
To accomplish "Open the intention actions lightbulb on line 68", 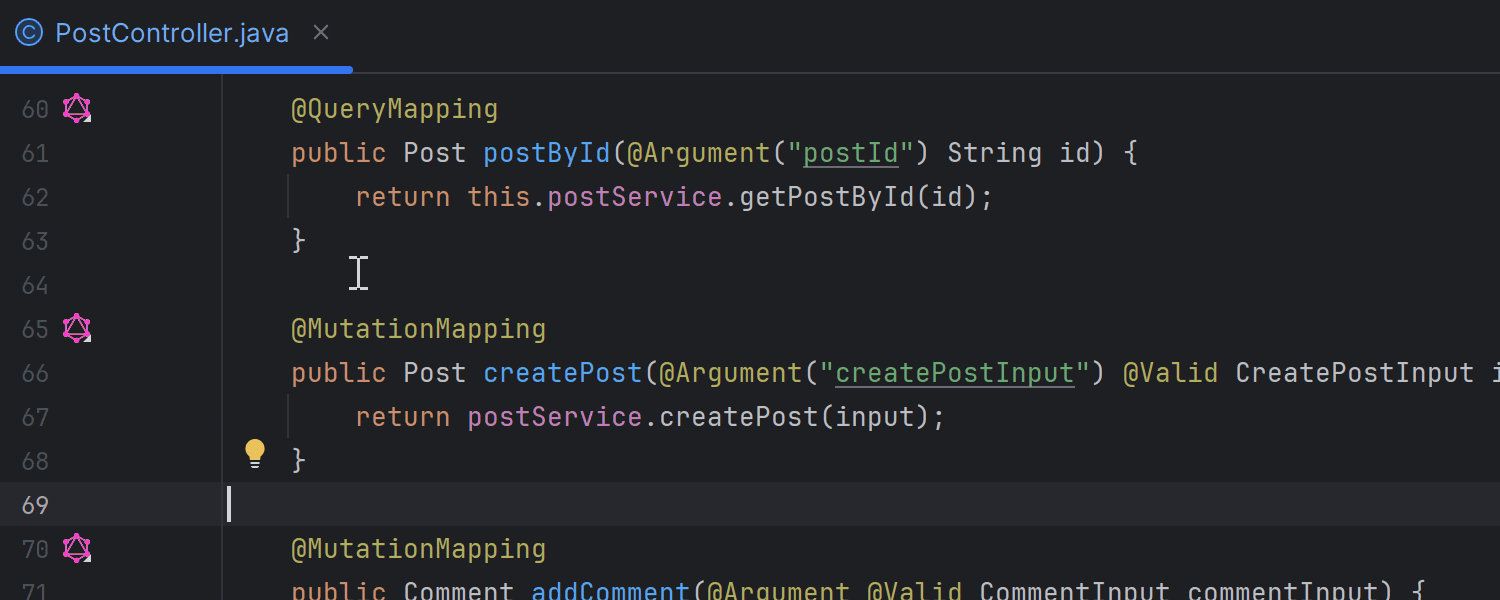I will [255, 452].
